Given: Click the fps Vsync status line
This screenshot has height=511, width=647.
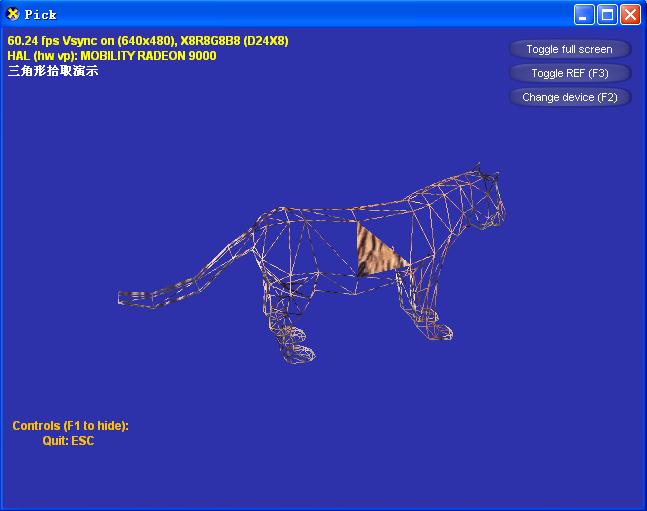Looking at the screenshot, I should pos(148,41).
